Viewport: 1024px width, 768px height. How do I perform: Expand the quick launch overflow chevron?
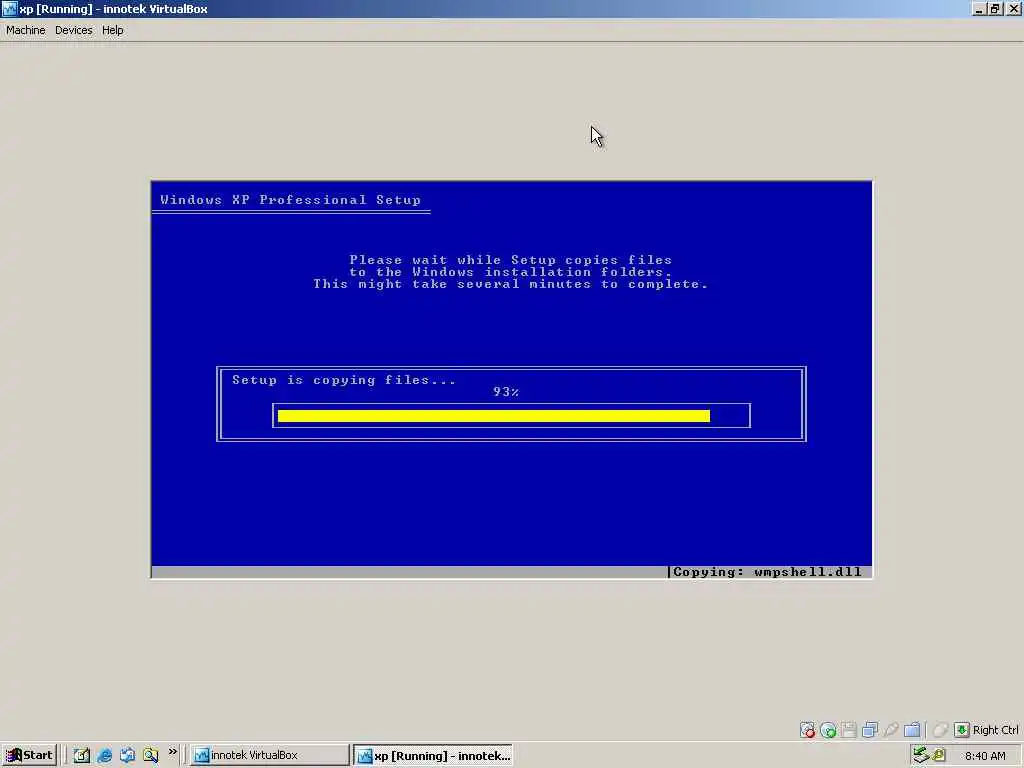pos(172,752)
